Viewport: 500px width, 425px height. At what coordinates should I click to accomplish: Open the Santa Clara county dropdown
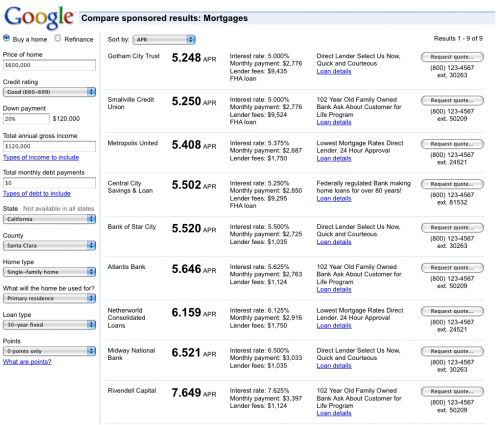pos(49,246)
